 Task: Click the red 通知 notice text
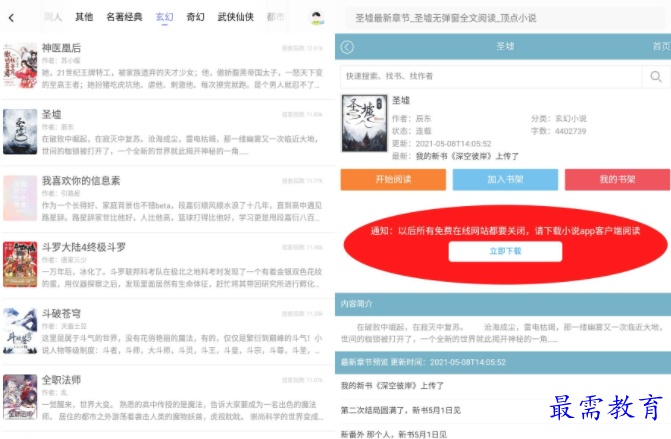[x=505, y=231]
